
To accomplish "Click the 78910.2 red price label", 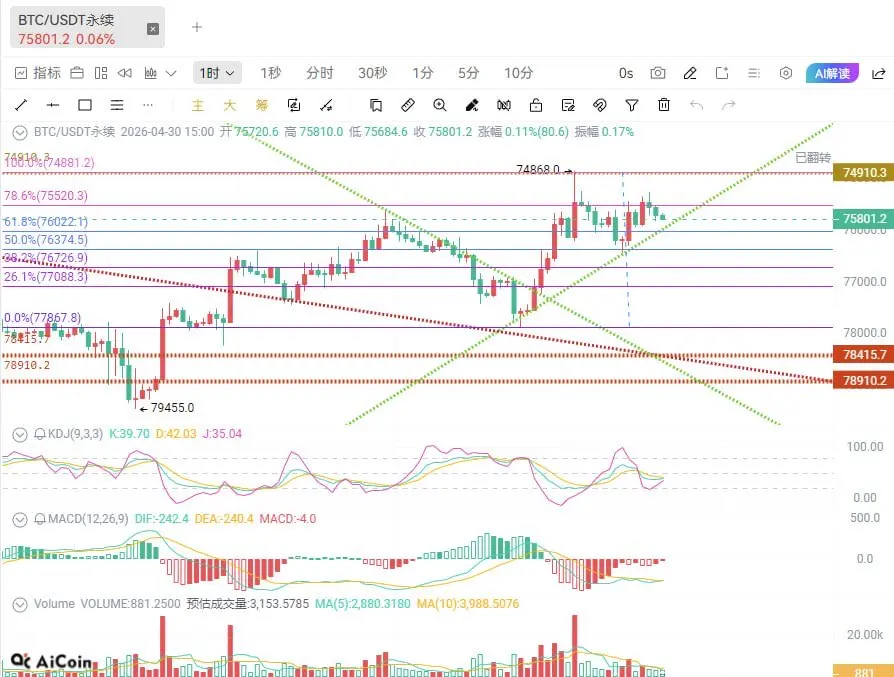I will pos(863,380).
